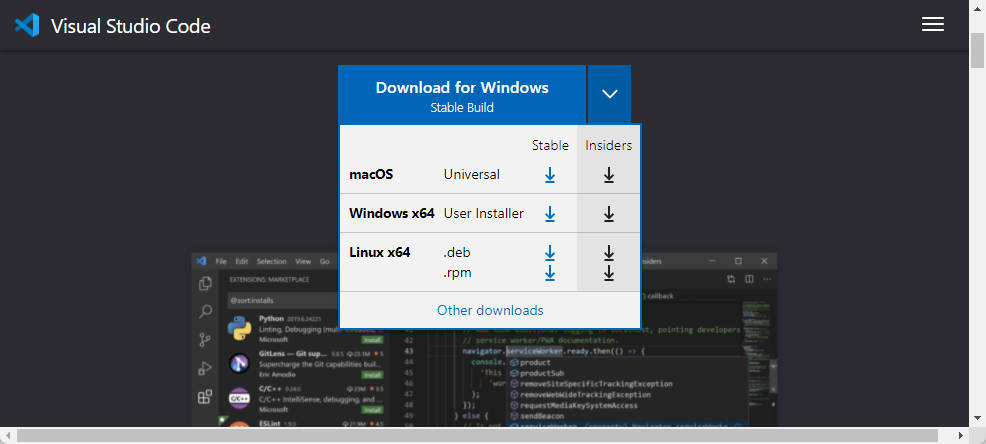Click the vertical scrollbar thumb
Screen dimensions: 986x444
pos(977,50)
